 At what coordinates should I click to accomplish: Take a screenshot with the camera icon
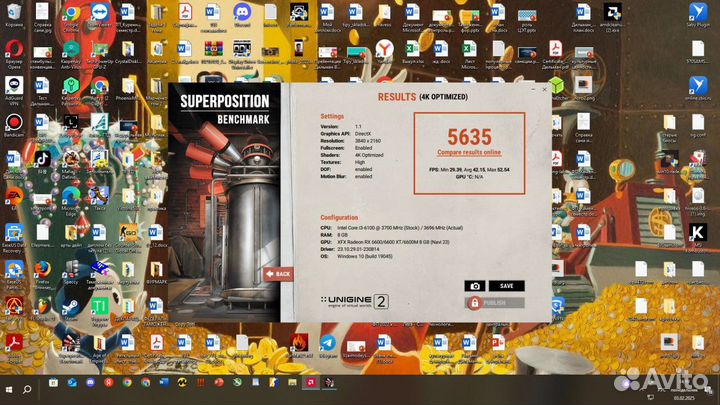click(x=475, y=286)
